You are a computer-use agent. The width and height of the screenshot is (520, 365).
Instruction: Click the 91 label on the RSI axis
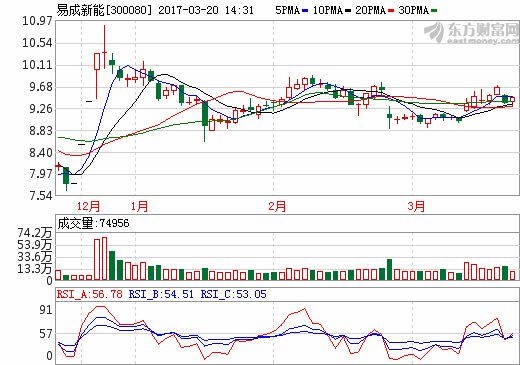pyautogui.click(x=46, y=310)
